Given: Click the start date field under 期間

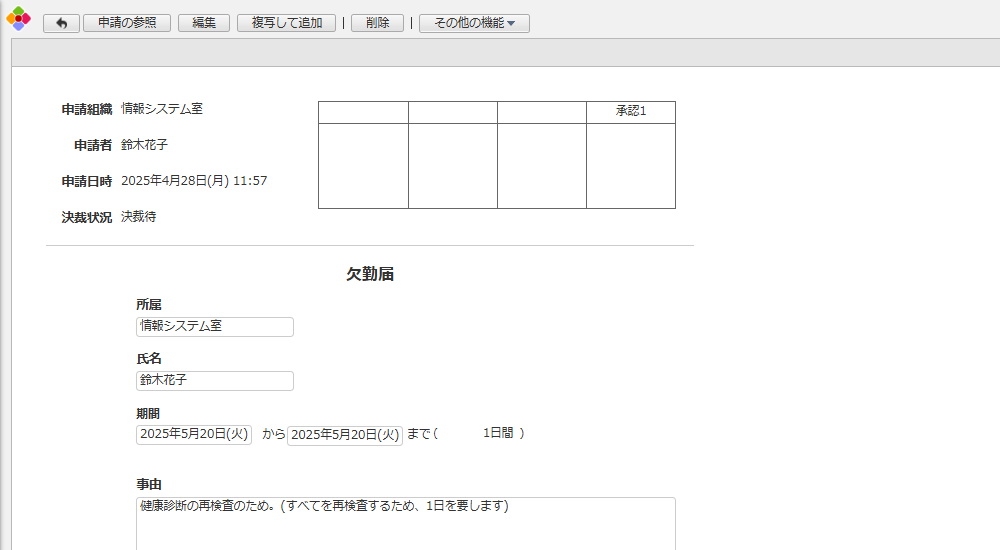Looking at the screenshot, I should tap(194, 435).
